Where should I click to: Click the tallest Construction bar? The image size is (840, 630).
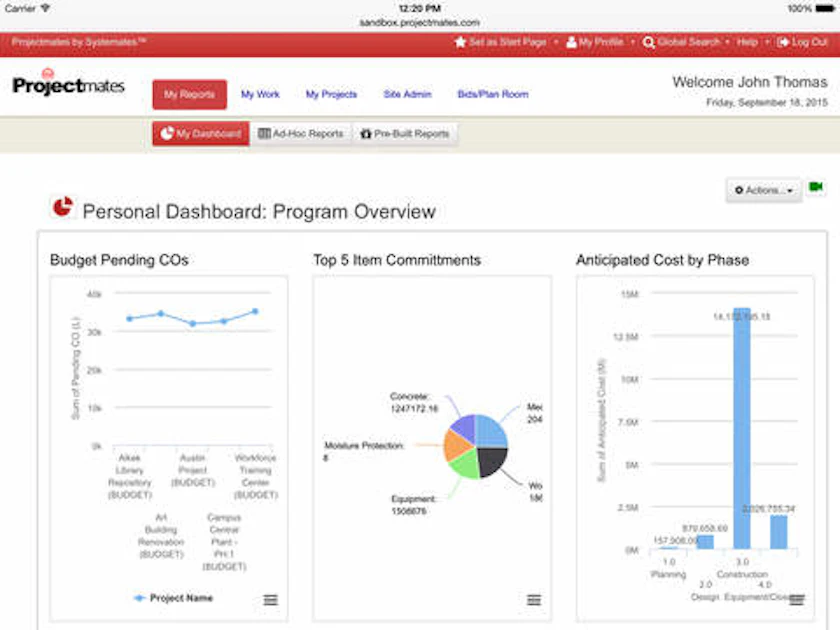click(x=741, y=428)
